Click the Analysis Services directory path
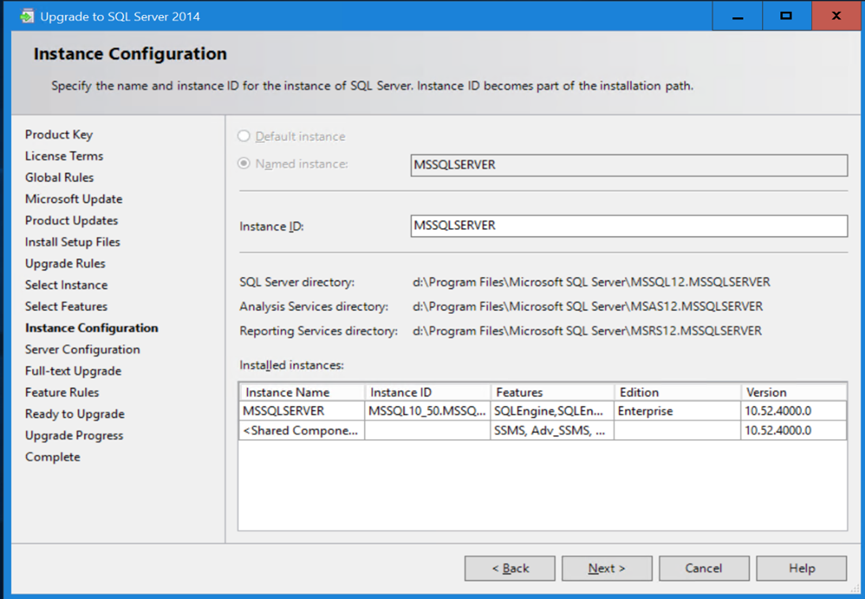This screenshot has width=865, height=599. [588, 307]
